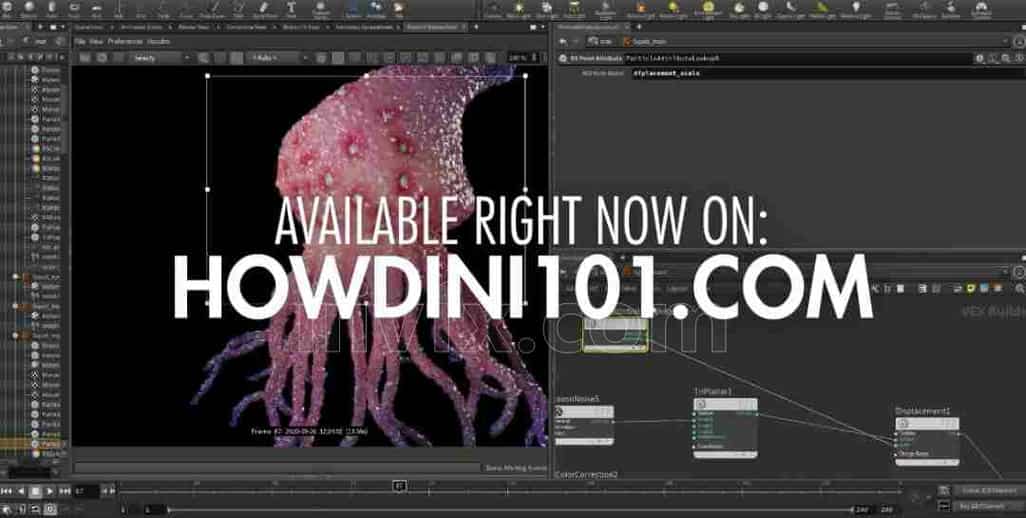Select the L-System shelf tool
The image size is (1026, 518).
pos(353,8)
